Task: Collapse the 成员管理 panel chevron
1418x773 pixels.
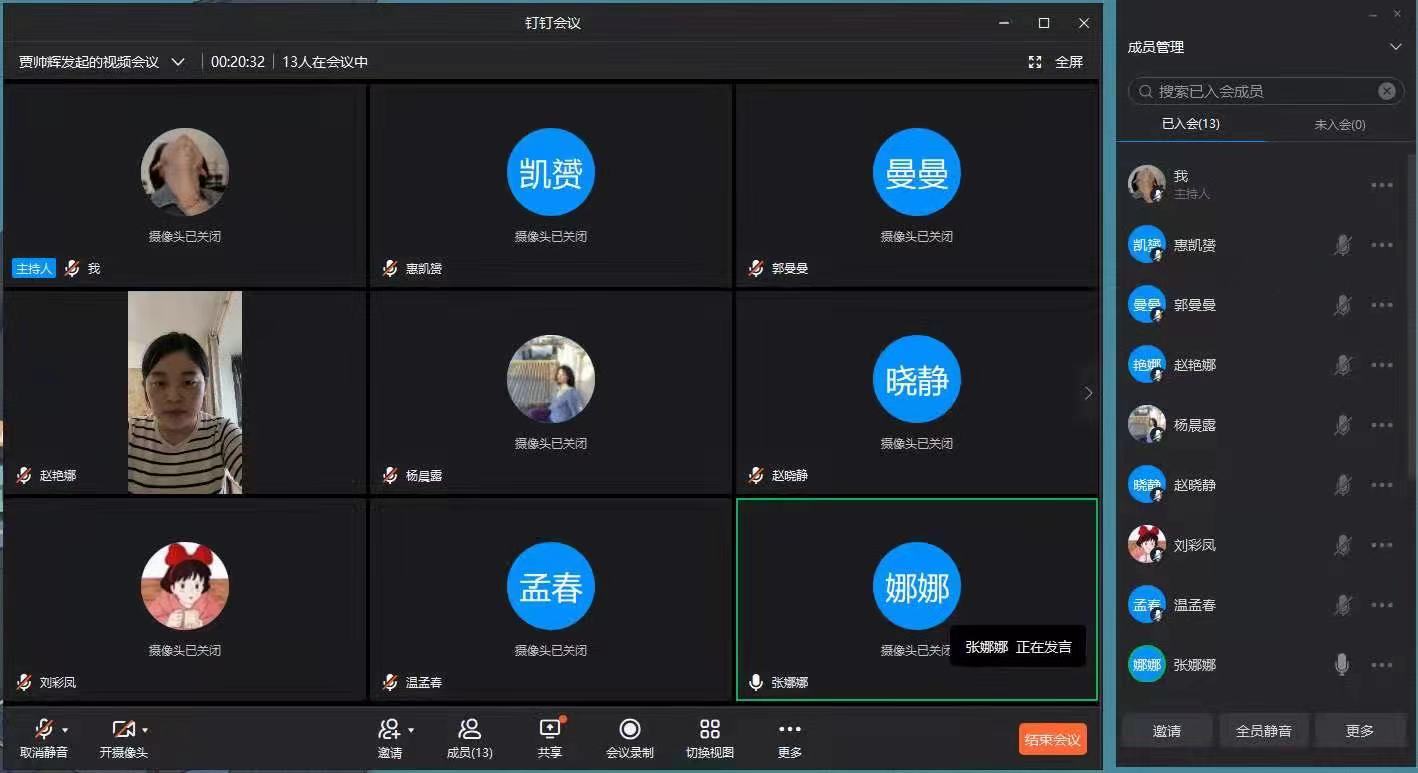Action: tap(1396, 47)
